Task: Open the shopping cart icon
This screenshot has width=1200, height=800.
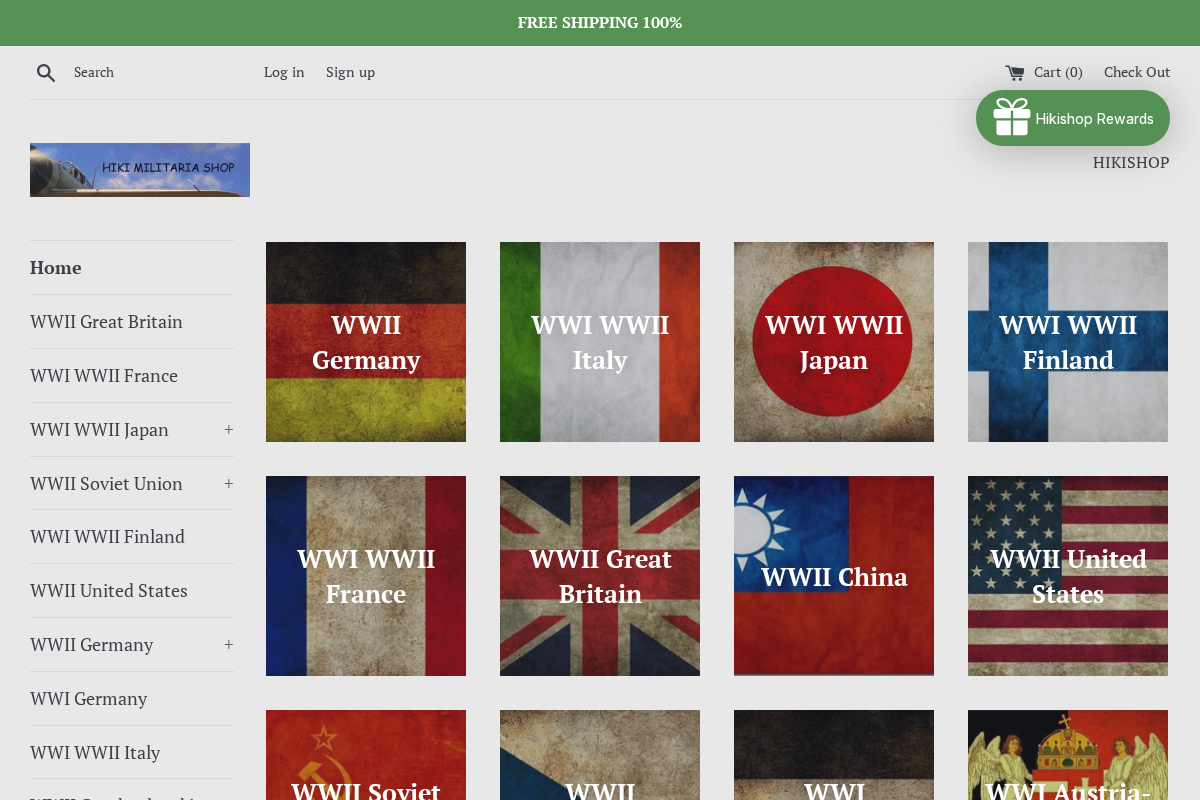Action: click(1014, 72)
